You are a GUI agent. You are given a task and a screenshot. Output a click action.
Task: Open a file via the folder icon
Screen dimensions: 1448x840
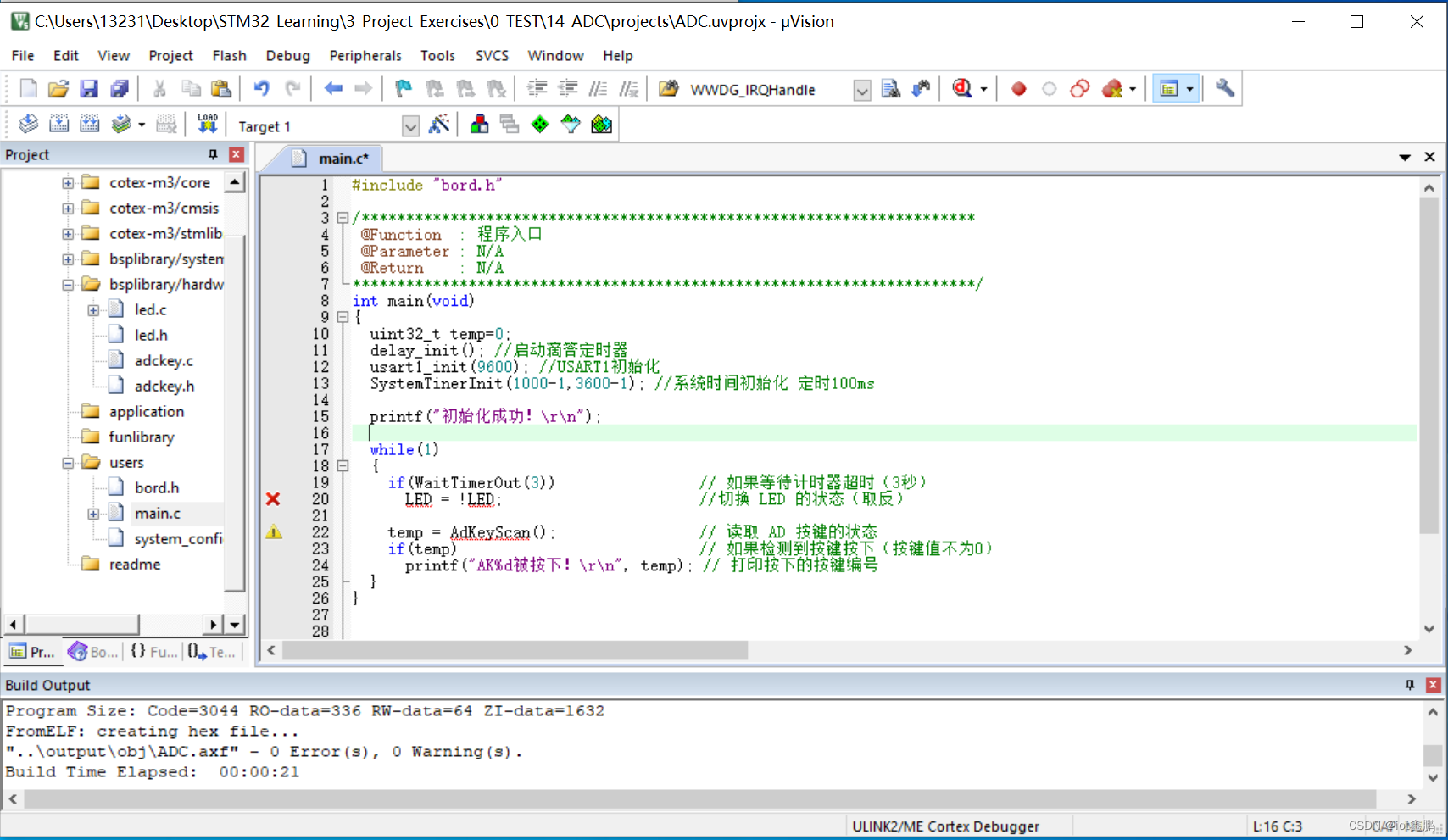[x=58, y=89]
